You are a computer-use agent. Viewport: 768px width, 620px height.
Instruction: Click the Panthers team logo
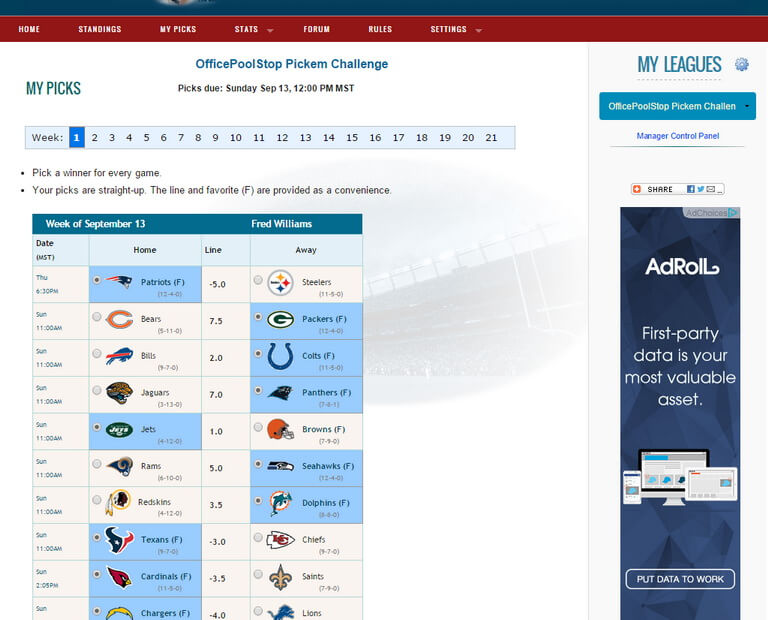(280, 393)
